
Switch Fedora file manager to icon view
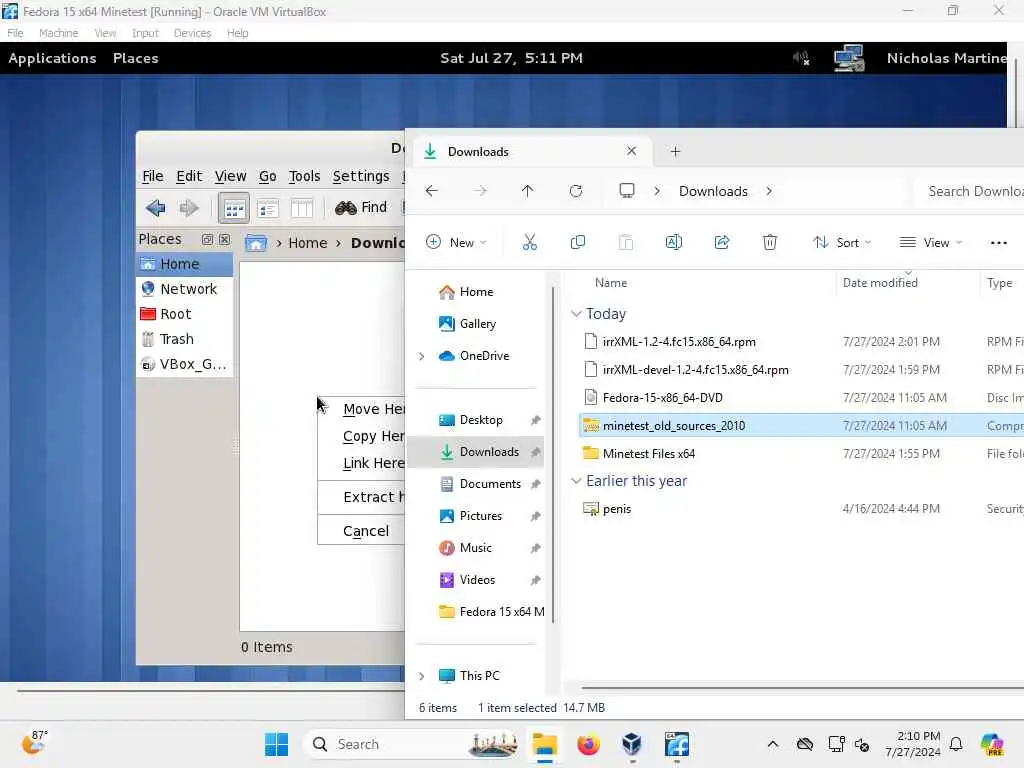coord(234,208)
